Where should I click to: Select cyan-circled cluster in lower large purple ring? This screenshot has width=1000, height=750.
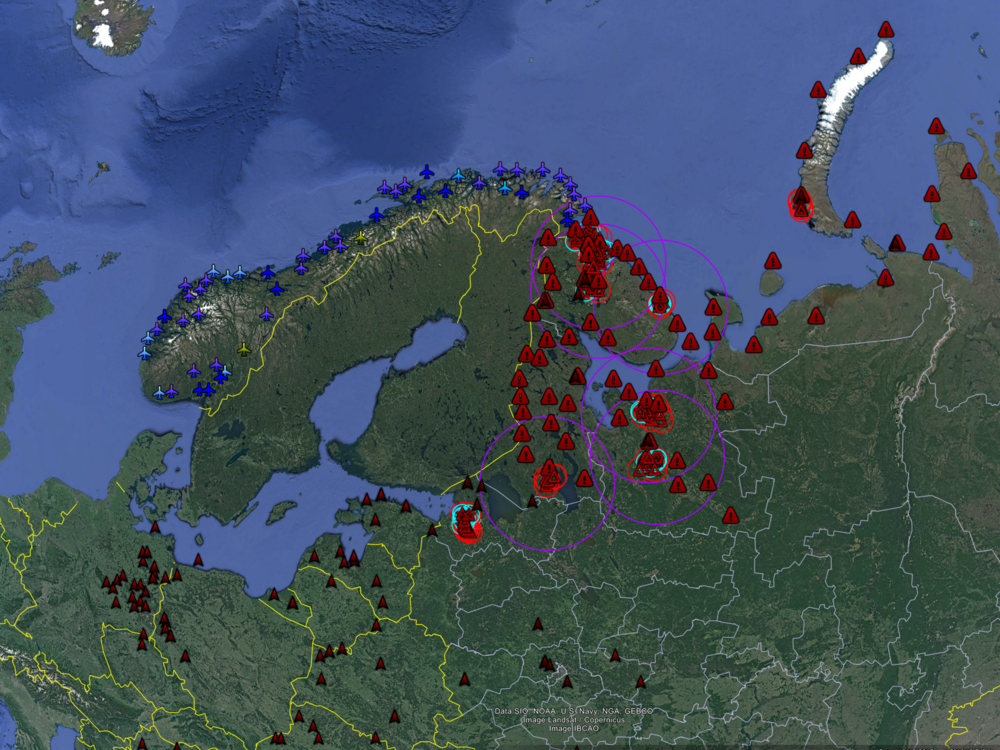(649, 464)
